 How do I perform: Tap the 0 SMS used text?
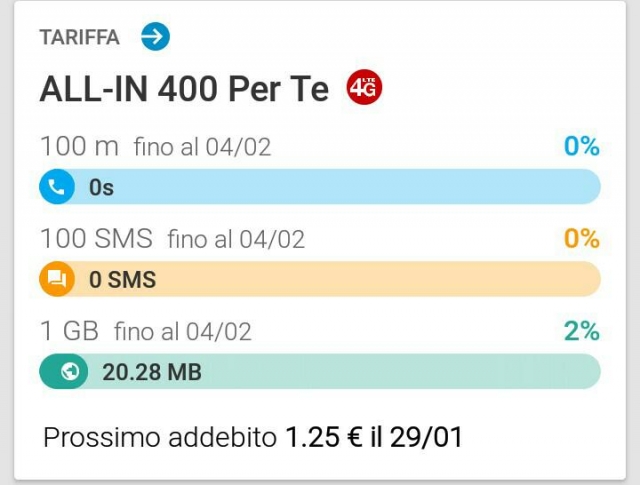122,280
